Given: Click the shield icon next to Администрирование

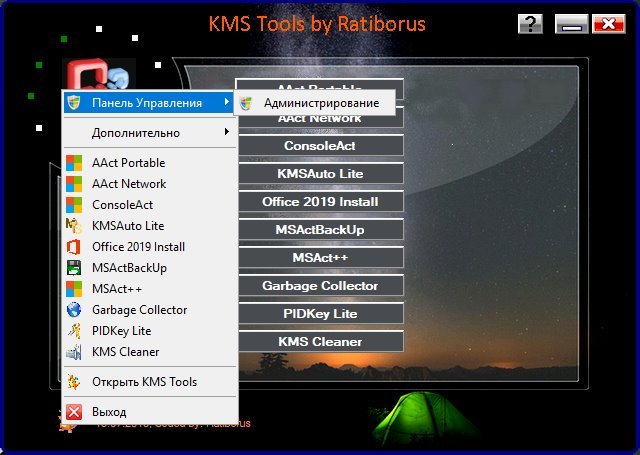Looking at the screenshot, I should [x=246, y=103].
